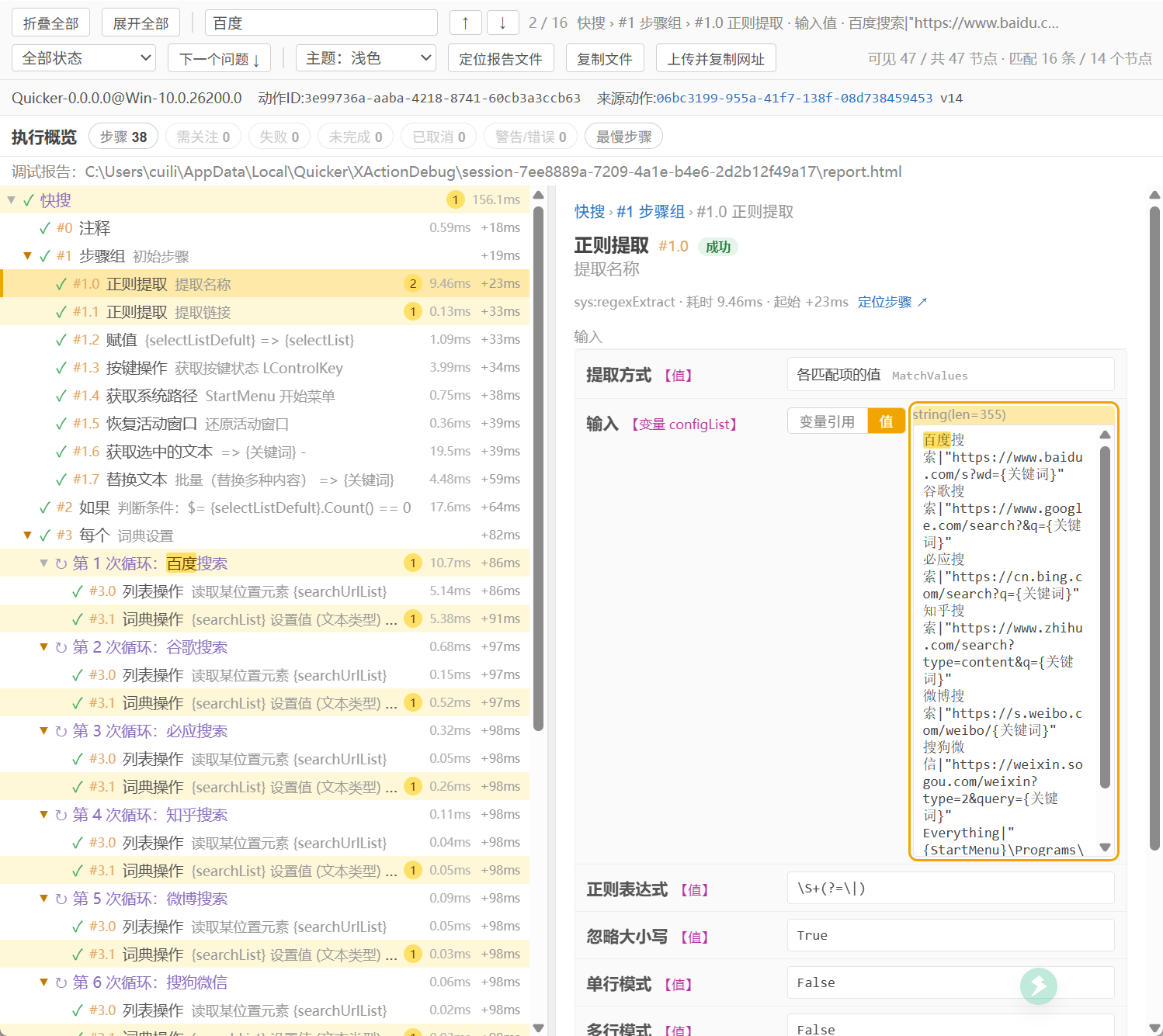Screen dimensions: 1163x1036
Task: Select step #1.7 替换文本 批量
Action: [x=265, y=480]
